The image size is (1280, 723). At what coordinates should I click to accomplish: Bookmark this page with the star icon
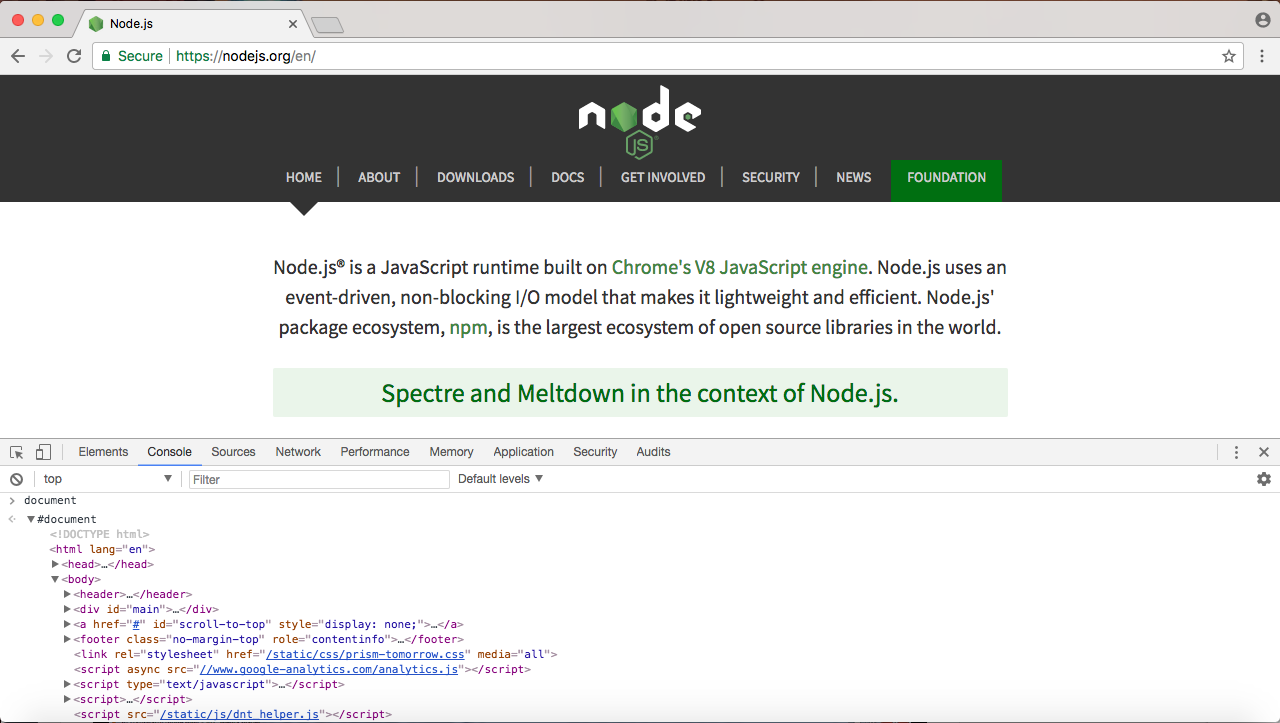1229,56
